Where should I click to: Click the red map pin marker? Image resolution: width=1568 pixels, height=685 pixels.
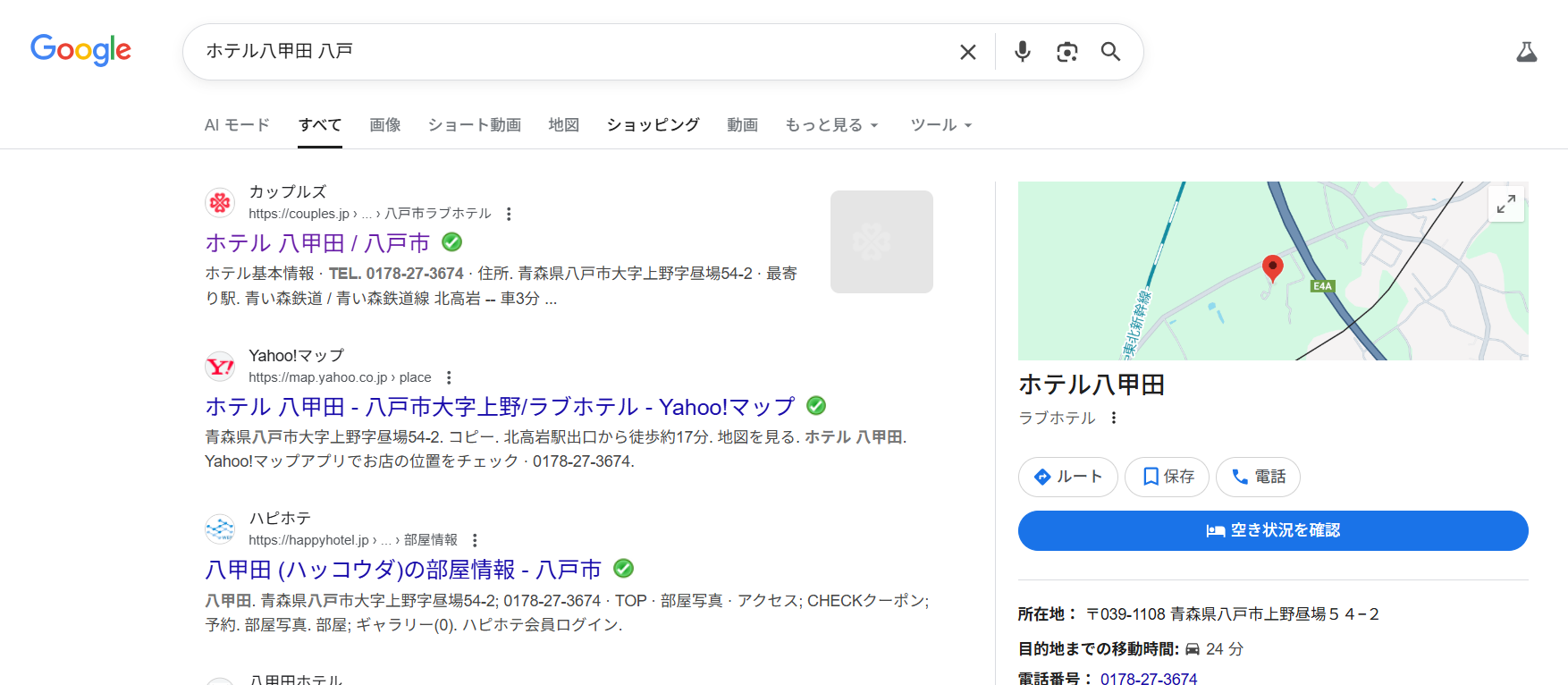tap(1272, 266)
